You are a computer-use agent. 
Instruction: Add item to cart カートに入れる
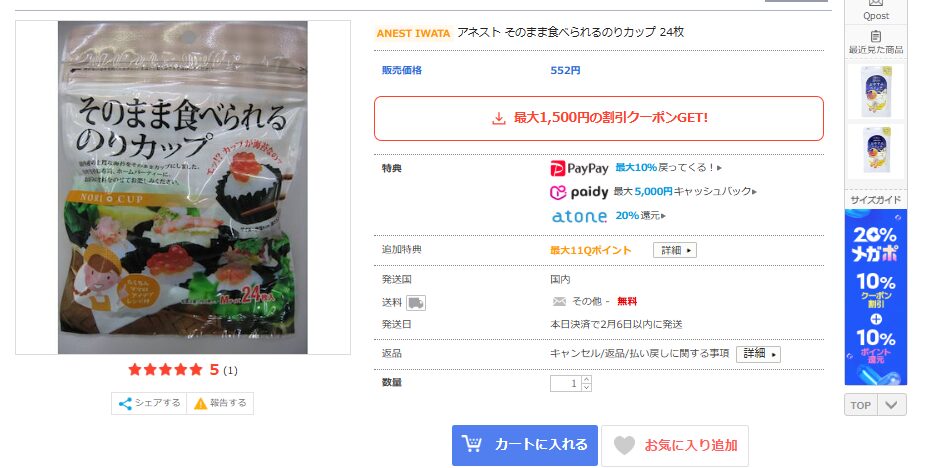(x=525, y=445)
